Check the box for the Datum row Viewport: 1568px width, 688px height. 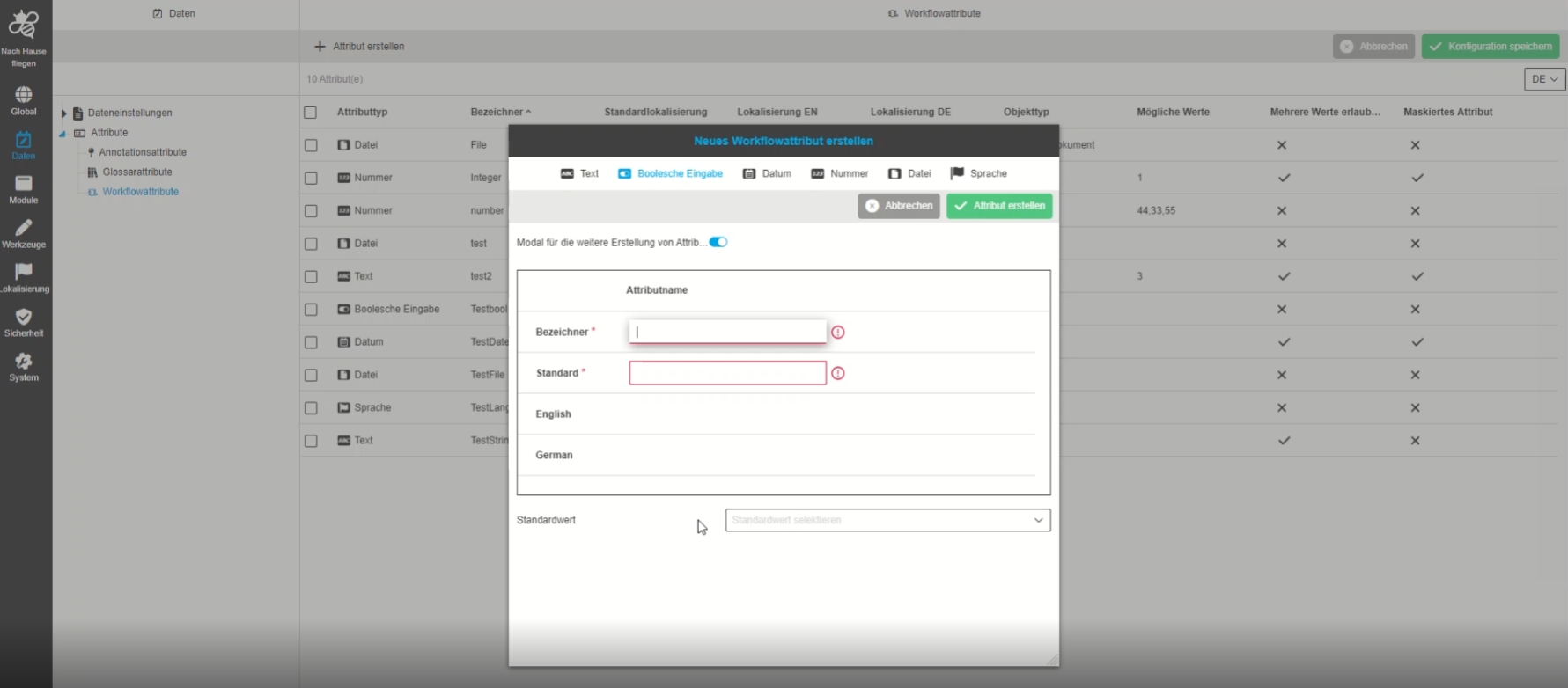(311, 342)
